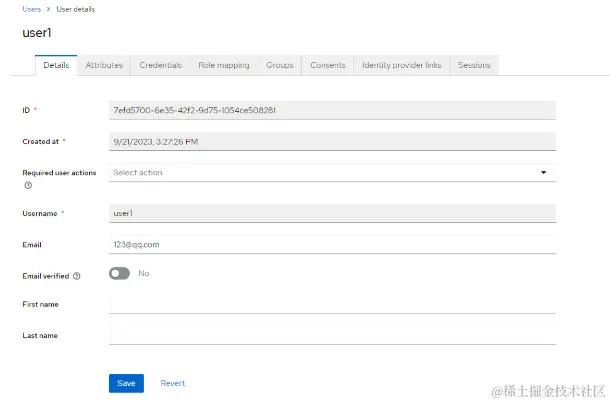Click into the Last name field
610x403 pixels.
[x=331, y=335]
